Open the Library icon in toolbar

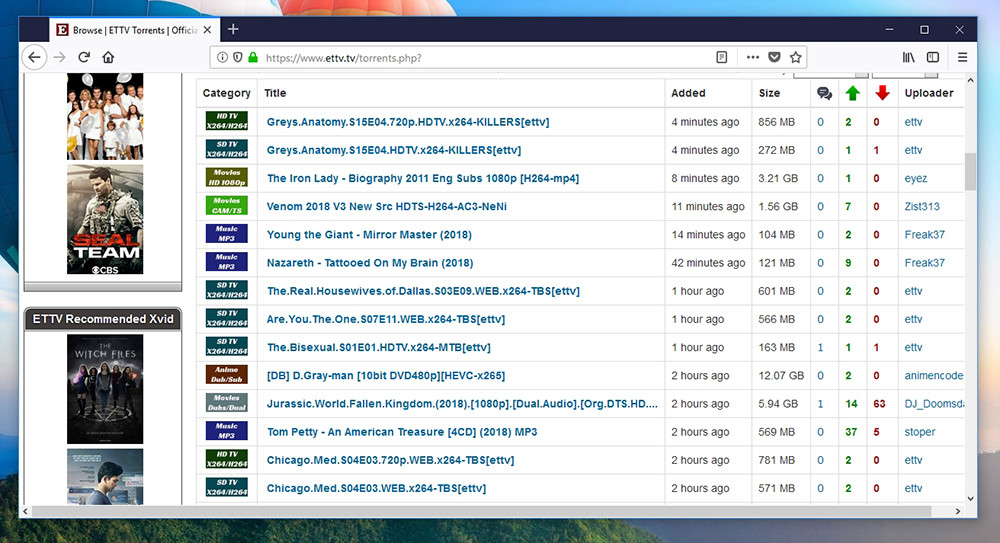(909, 57)
